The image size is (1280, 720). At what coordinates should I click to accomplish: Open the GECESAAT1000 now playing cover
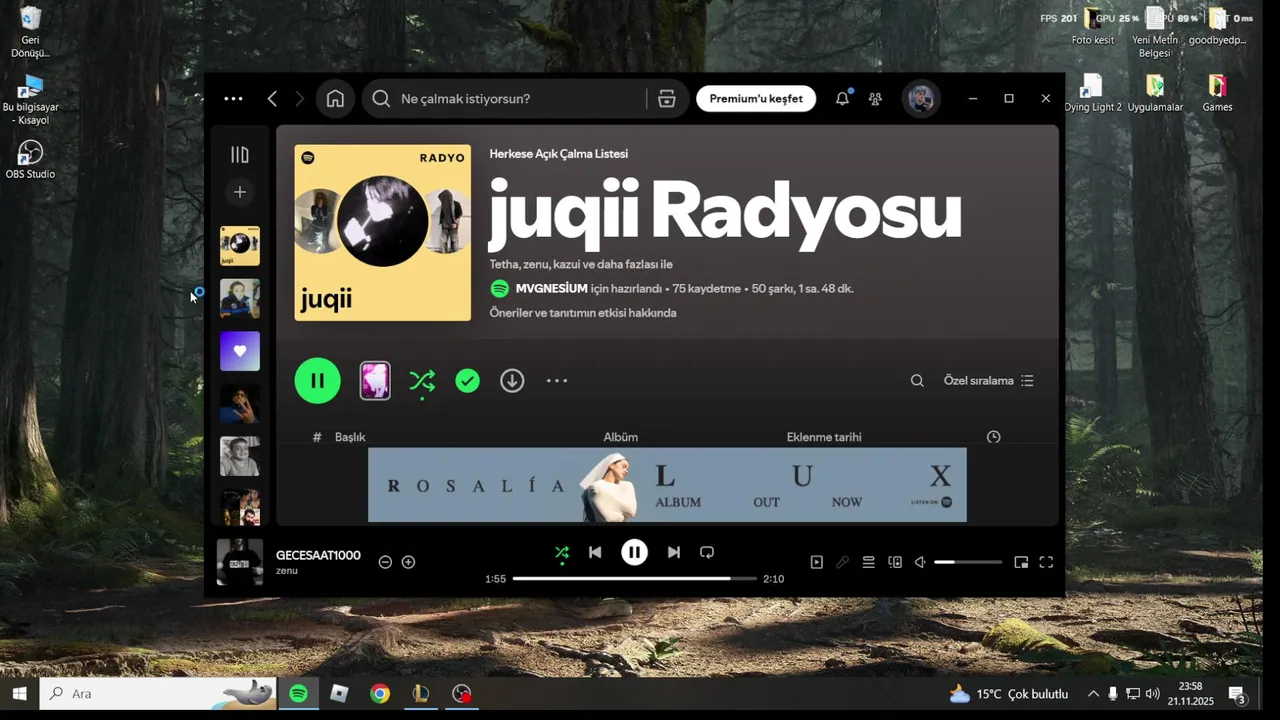coord(240,562)
